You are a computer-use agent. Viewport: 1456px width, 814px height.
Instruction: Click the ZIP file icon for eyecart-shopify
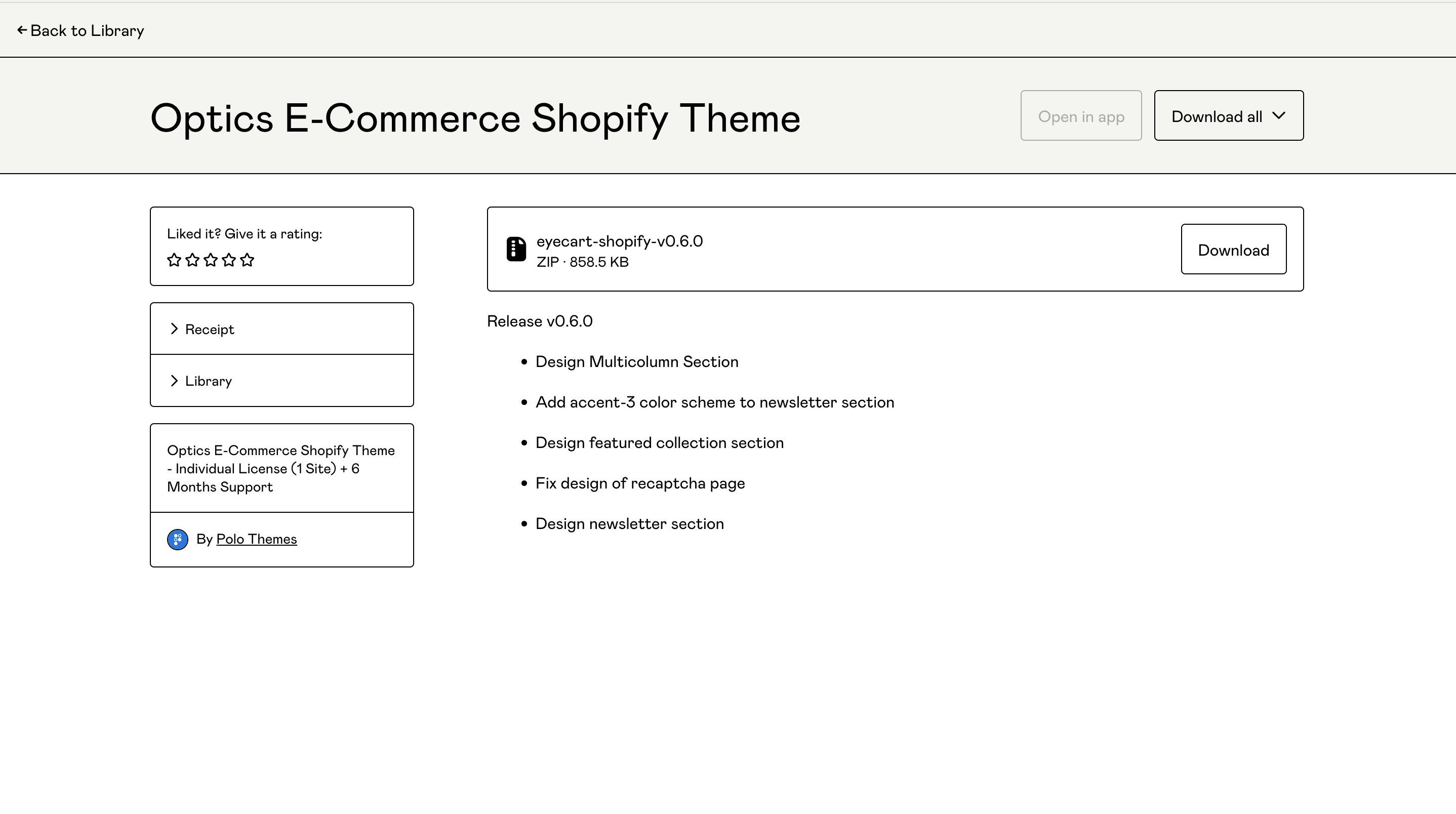click(x=515, y=249)
